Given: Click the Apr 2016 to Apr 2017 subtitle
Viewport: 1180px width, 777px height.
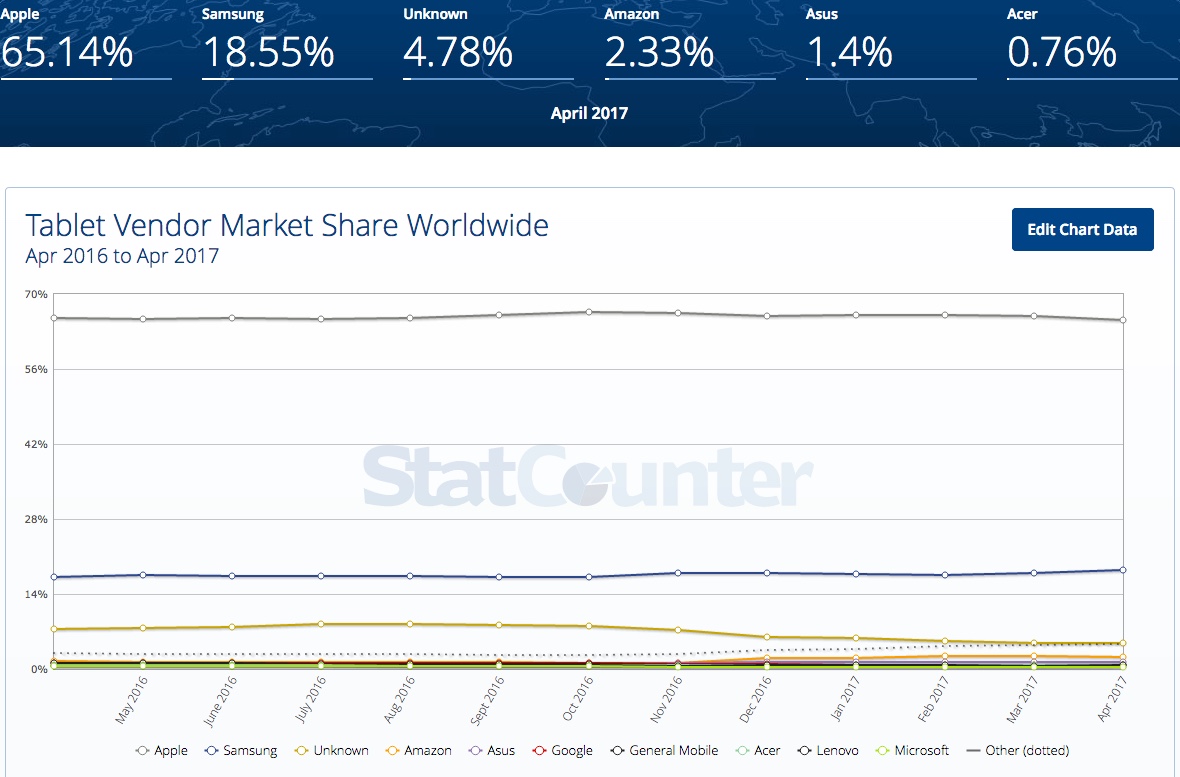Looking at the screenshot, I should point(122,256).
